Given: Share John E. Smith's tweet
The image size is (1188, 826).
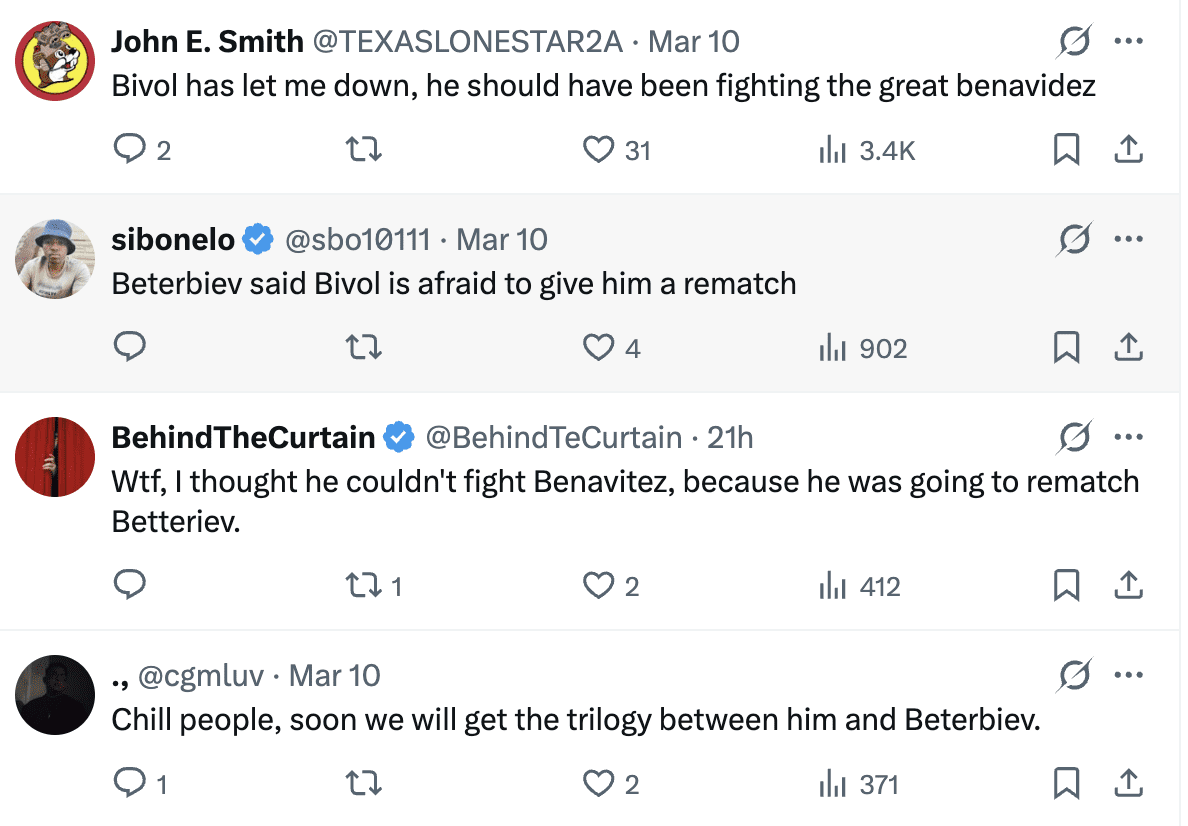Looking at the screenshot, I should (1127, 150).
